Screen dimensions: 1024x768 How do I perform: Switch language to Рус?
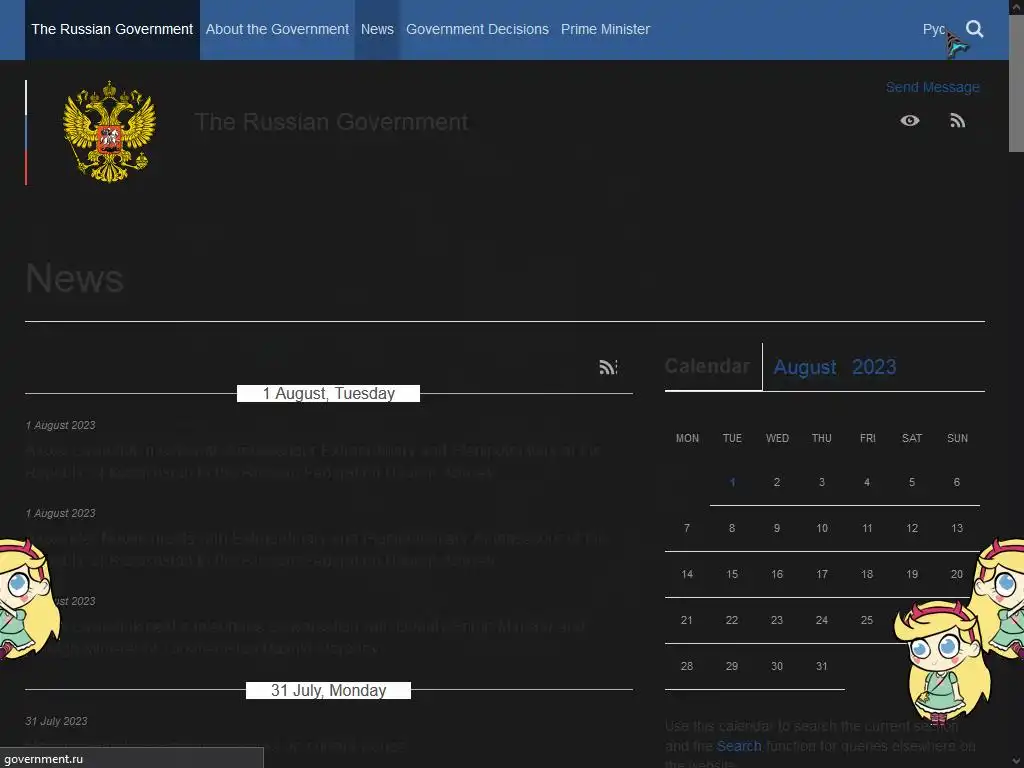(934, 29)
